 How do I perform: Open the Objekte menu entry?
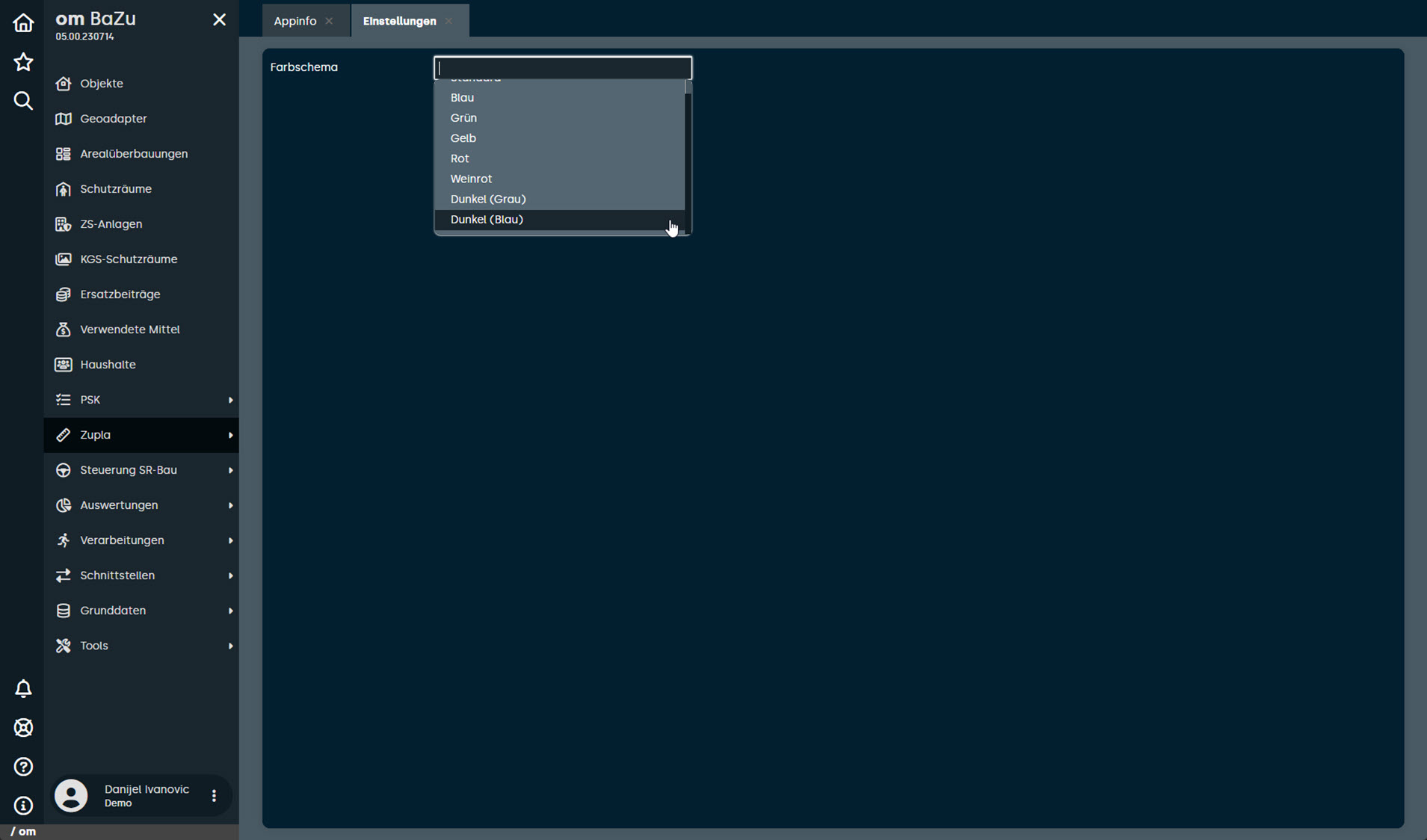(x=102, y=84)
